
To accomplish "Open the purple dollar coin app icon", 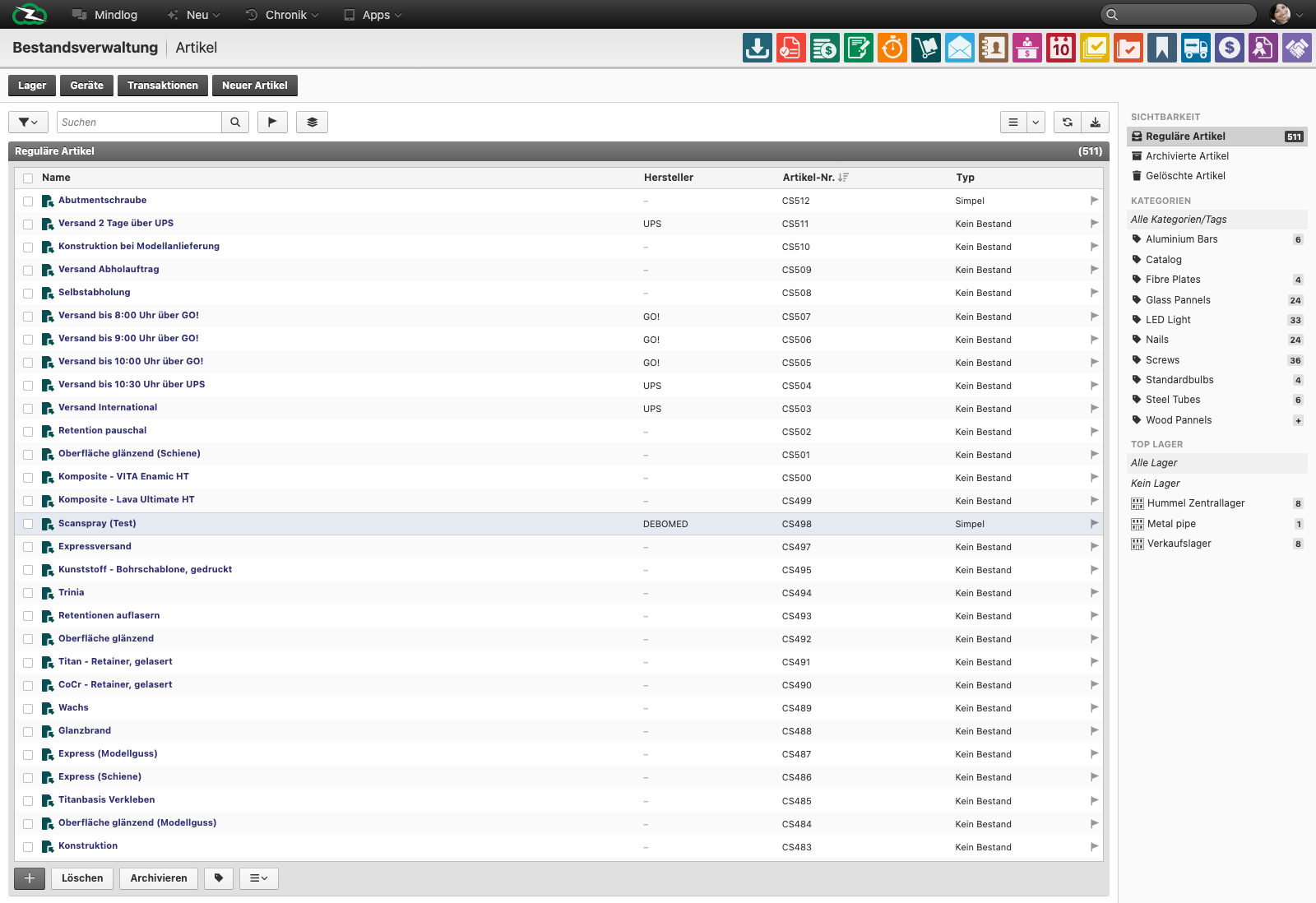I will (1229, 48).
